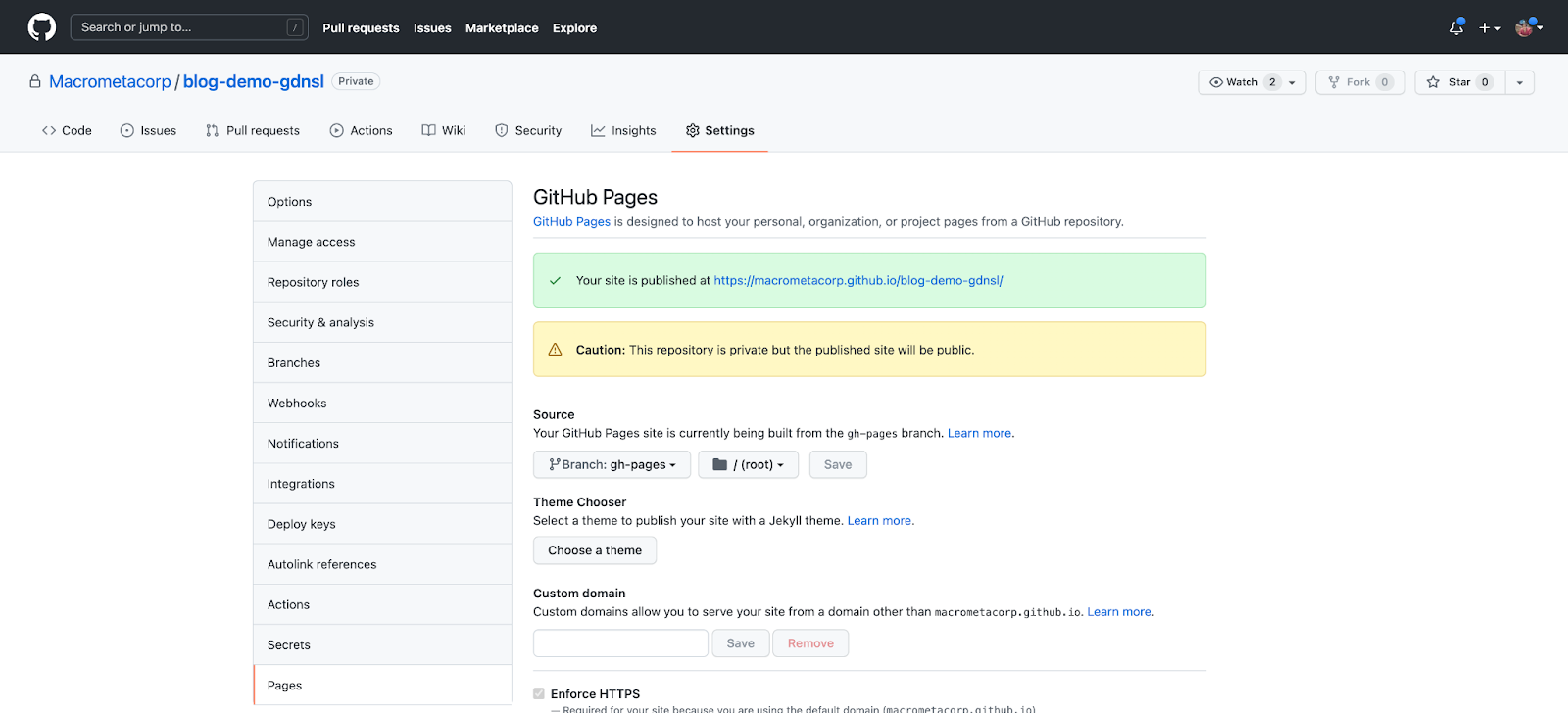Open Pull requests in top navigation
This screenshot has height=713, width=1568.
pos(361,28)
